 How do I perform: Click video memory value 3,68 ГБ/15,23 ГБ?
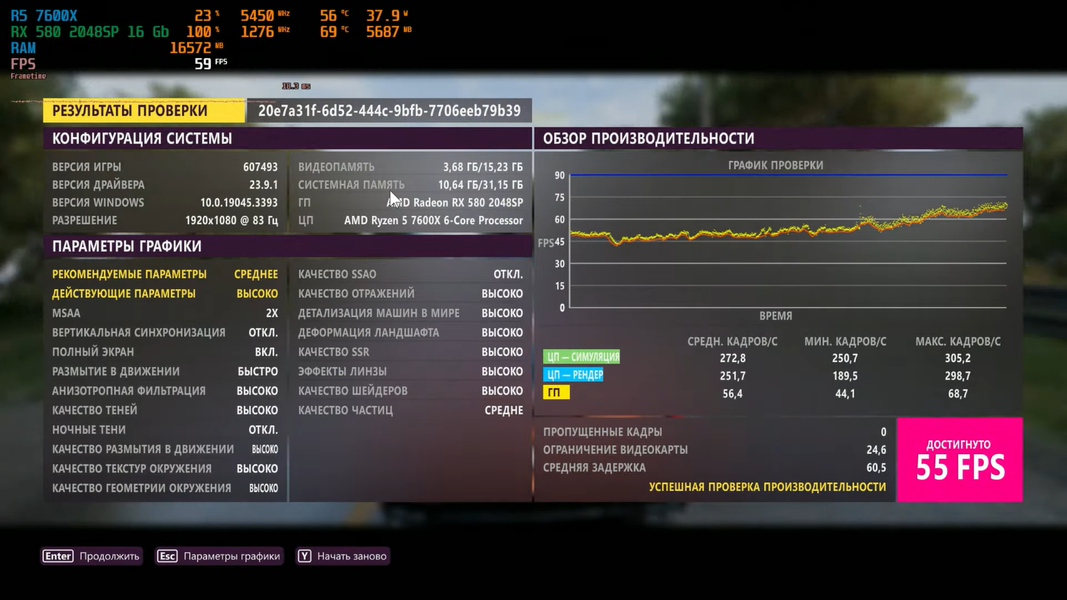[482, 167]
